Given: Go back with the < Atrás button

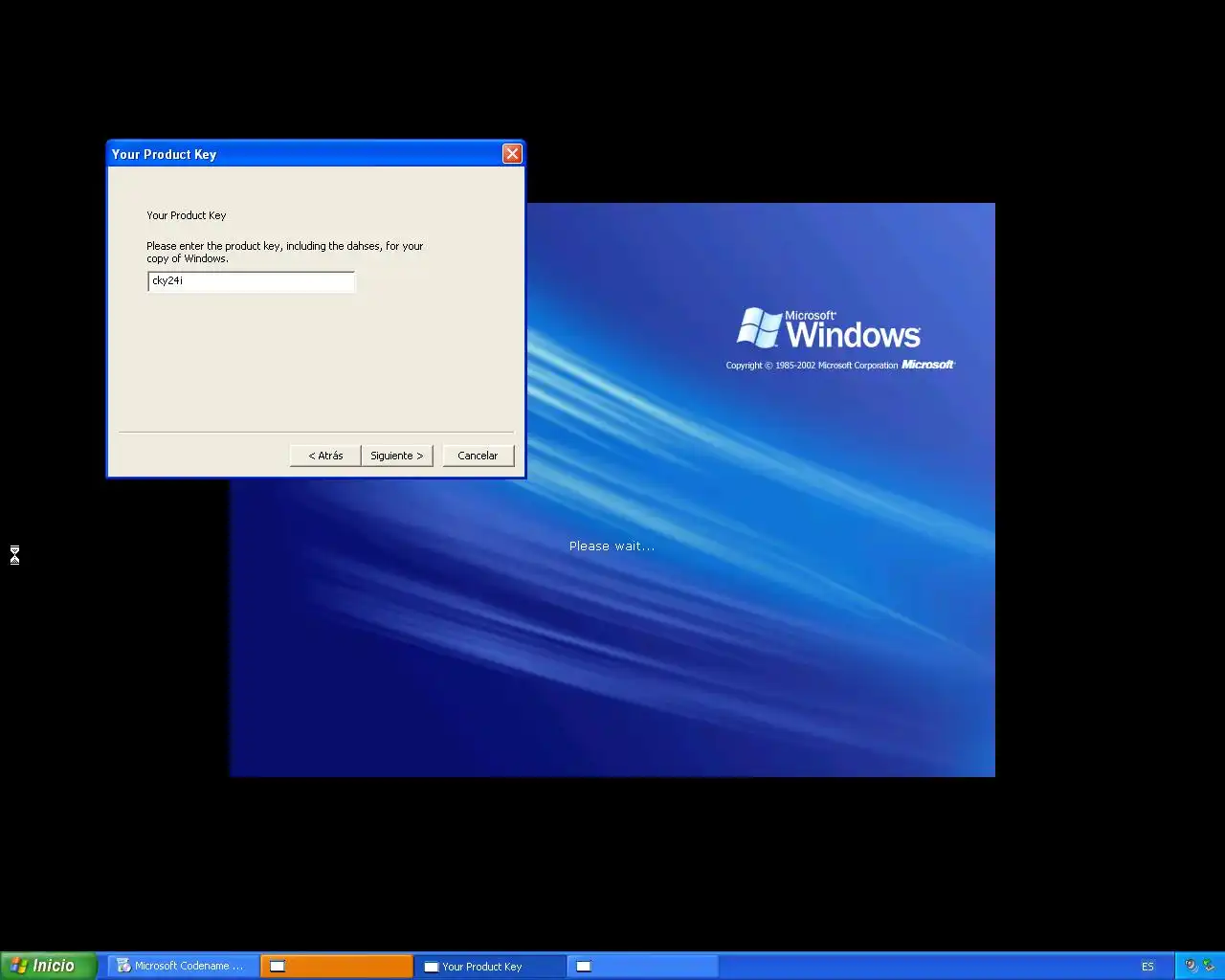Looking at the screenshot, I should tap(325, 456).
